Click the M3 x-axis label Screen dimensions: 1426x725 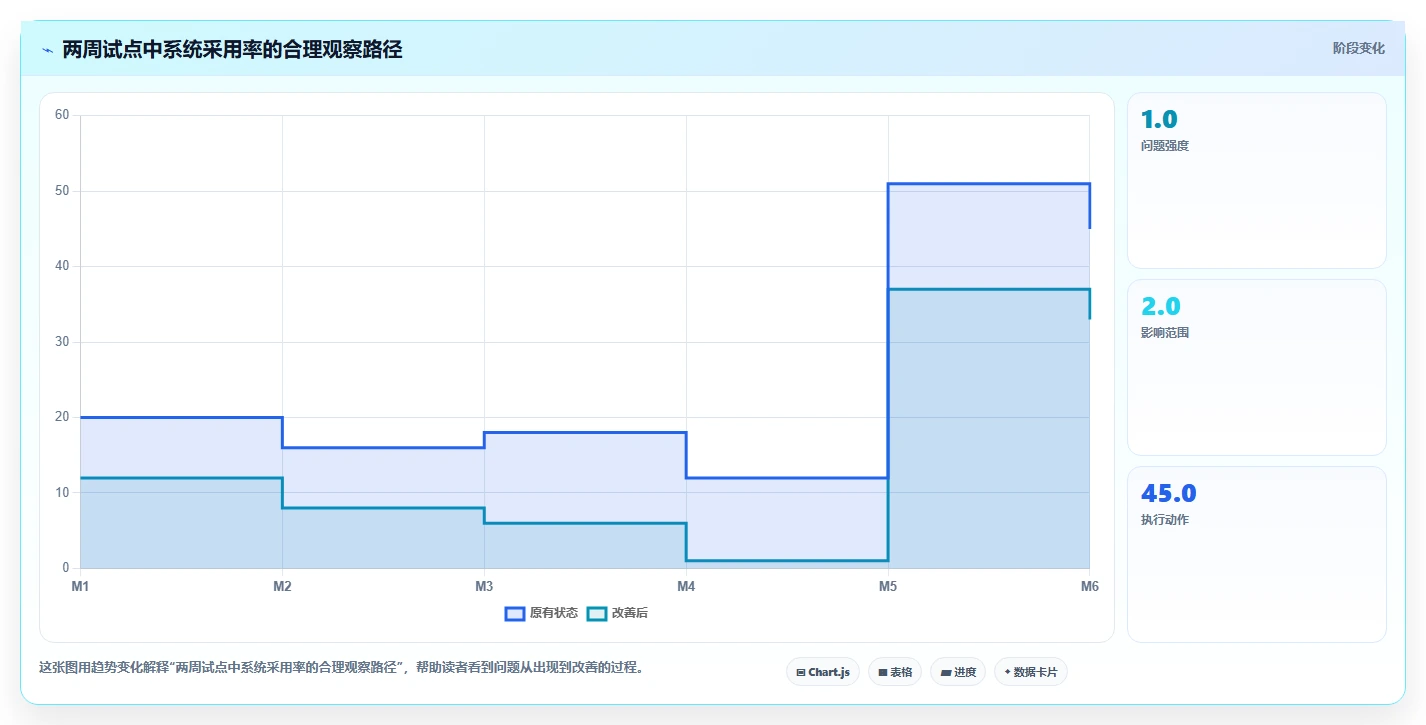coord(484,586)
